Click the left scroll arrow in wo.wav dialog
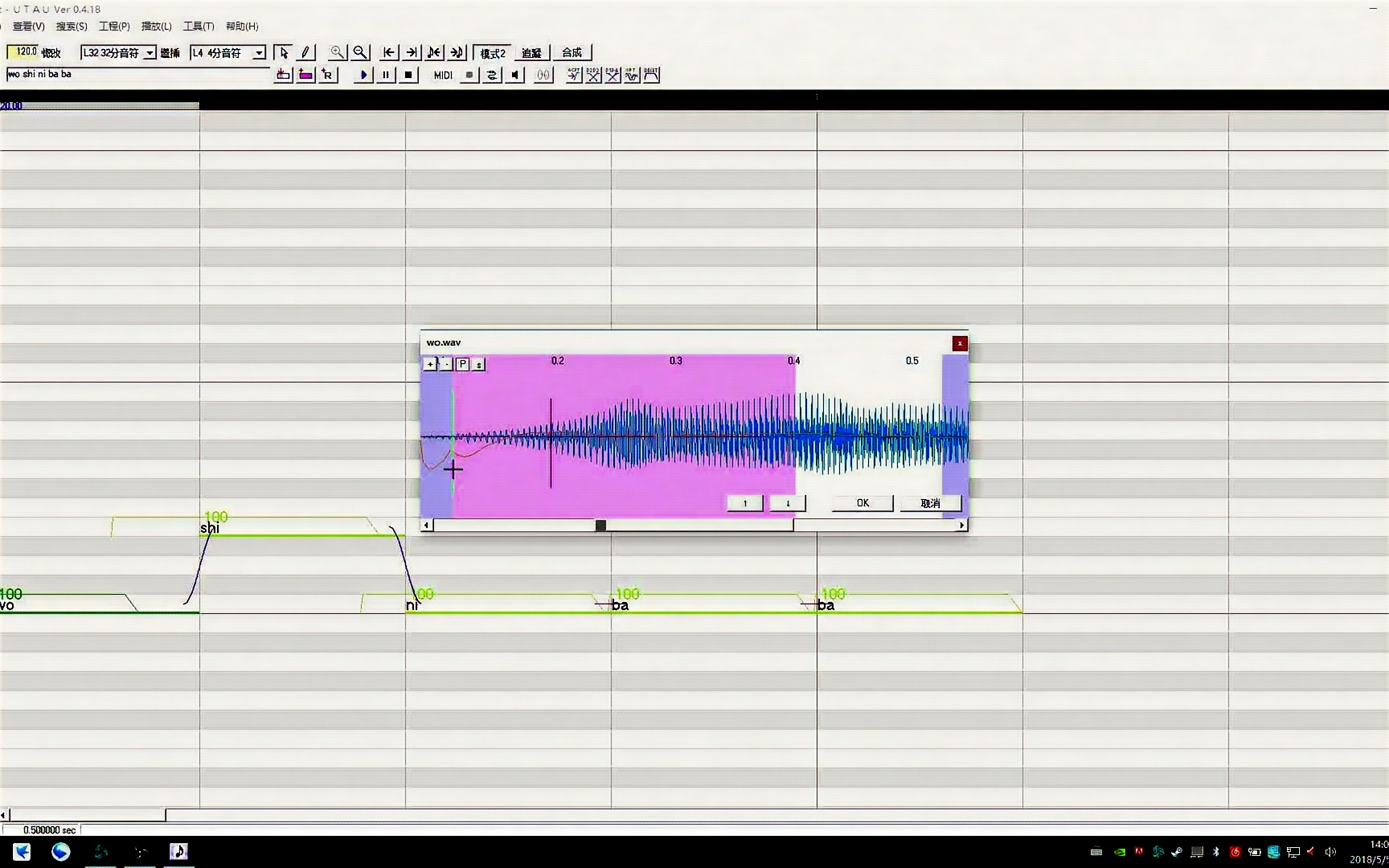Viewport: 1389px width, 868px height. click(x=427, y=526)
